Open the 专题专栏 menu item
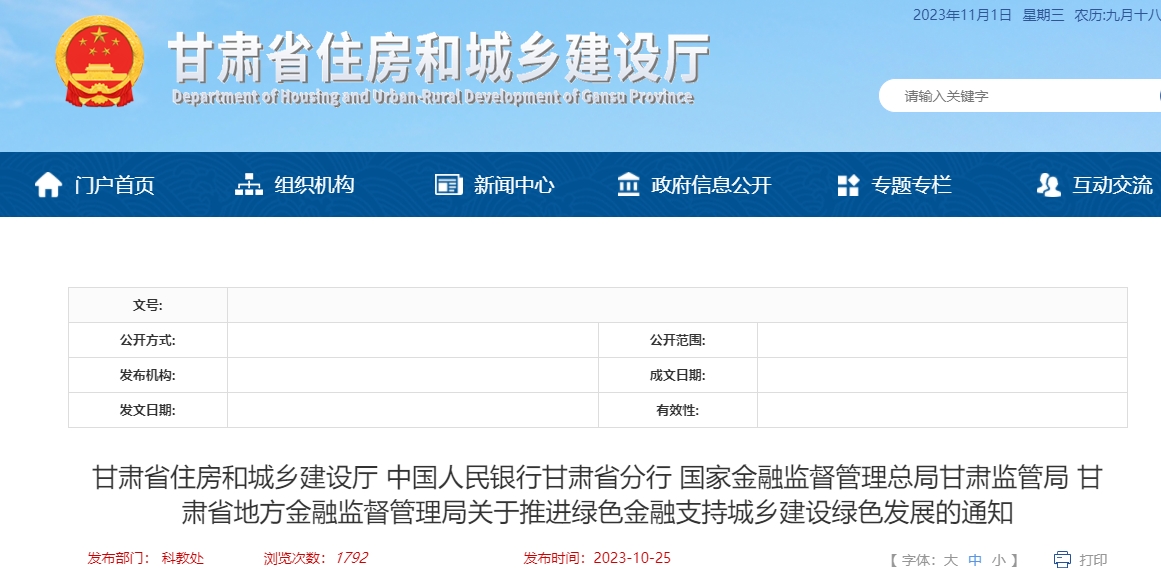 click(911, 185)
